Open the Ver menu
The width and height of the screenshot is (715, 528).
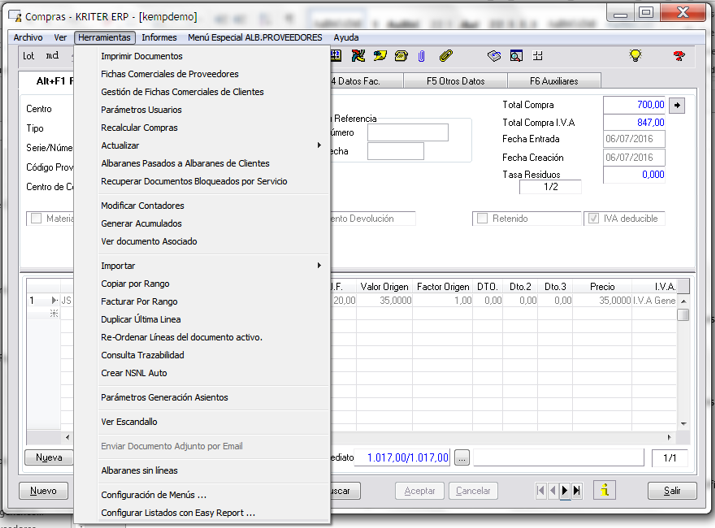coord(60,37)
